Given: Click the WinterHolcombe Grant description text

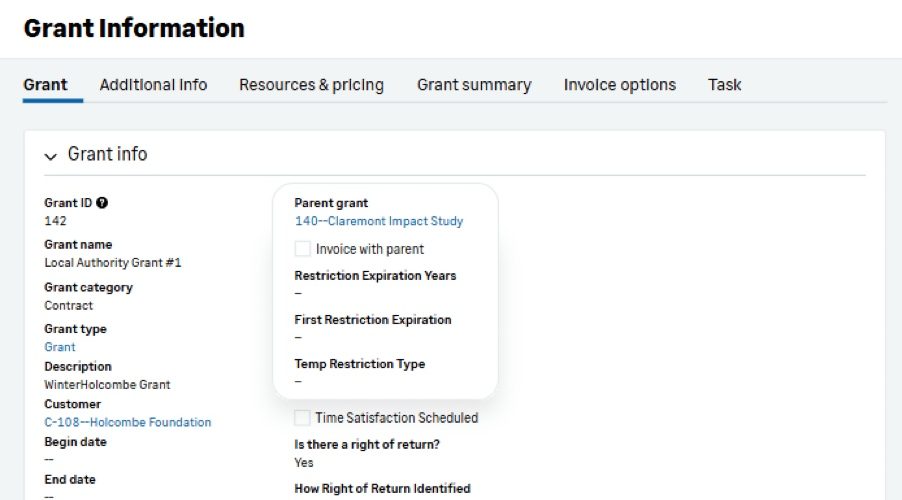Looking at the screenshot, I should 107,384.
